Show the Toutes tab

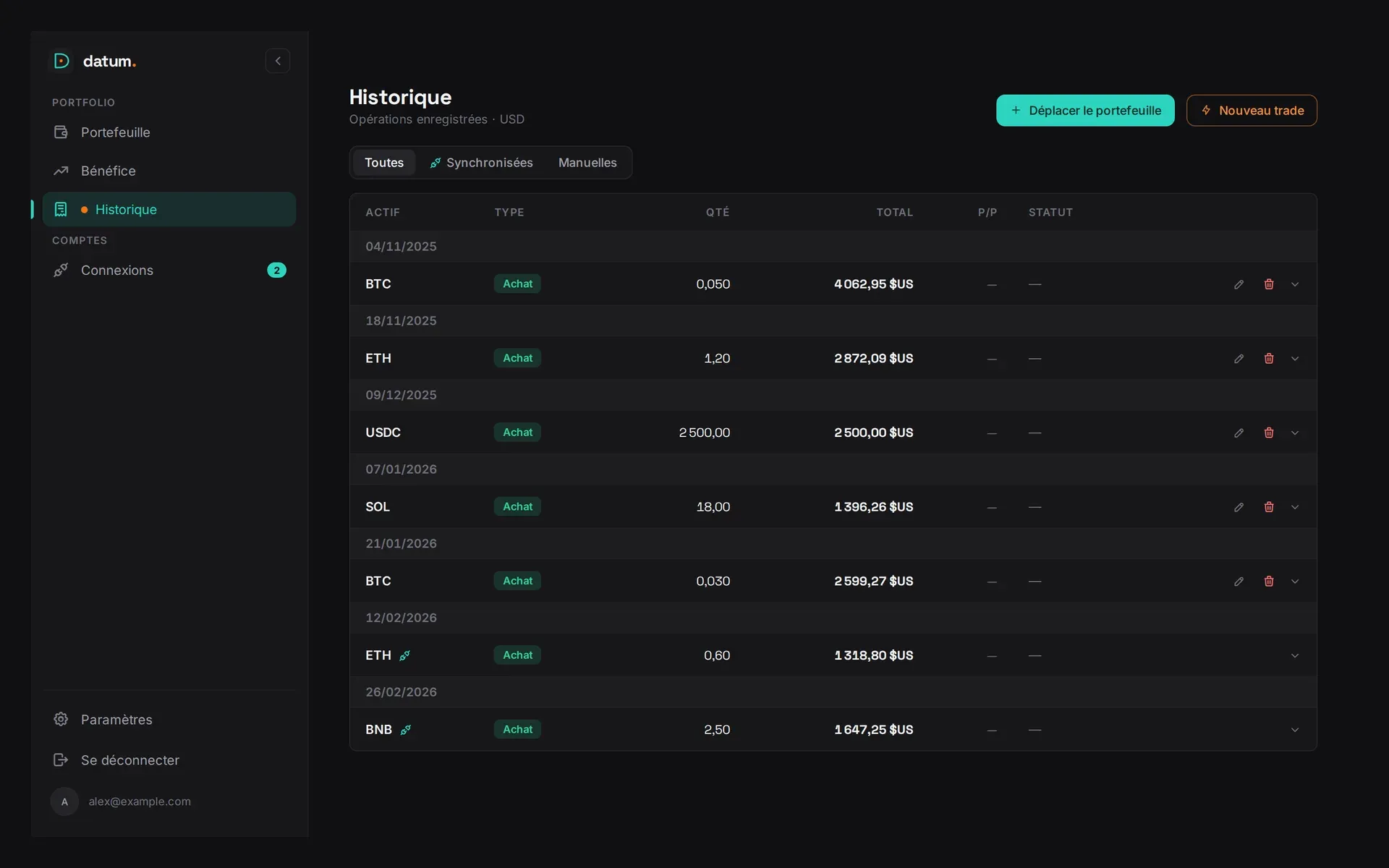pyautogui.click(x=384, y=163)
